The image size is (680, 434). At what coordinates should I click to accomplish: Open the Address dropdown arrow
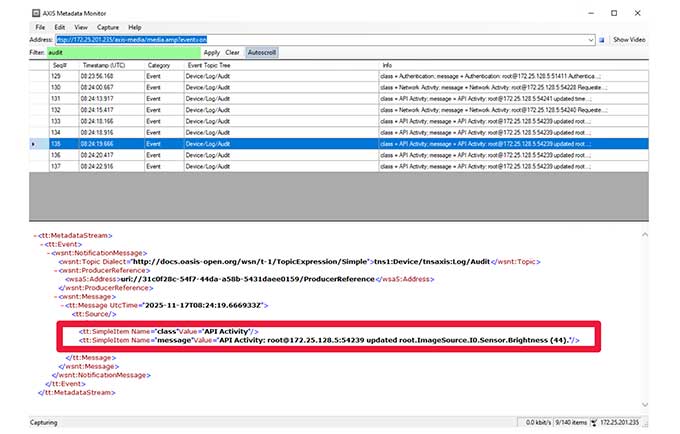pyautogui.click(x=592, y=39)
